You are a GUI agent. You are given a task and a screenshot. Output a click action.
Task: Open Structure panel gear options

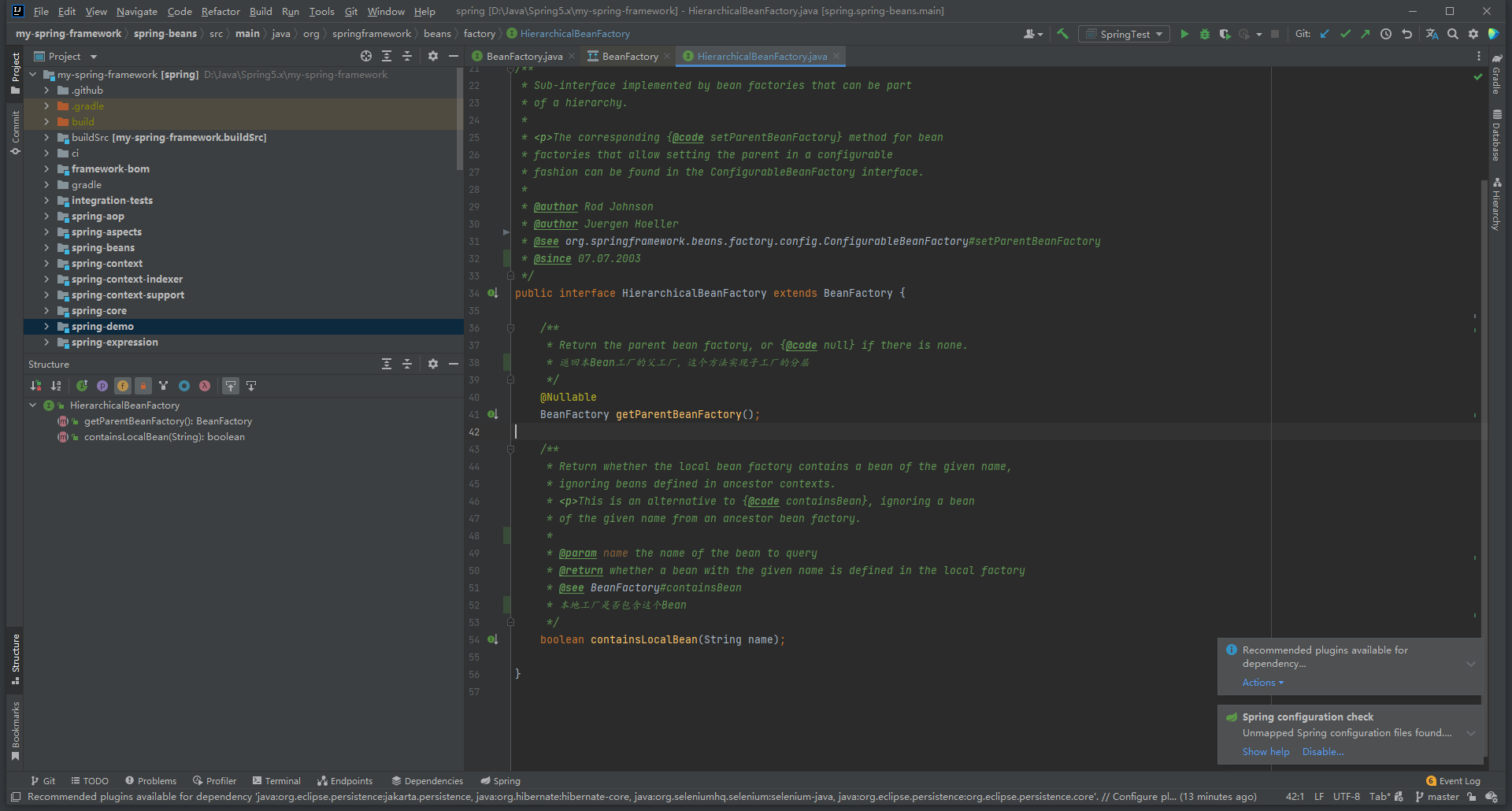click(433, 364)
